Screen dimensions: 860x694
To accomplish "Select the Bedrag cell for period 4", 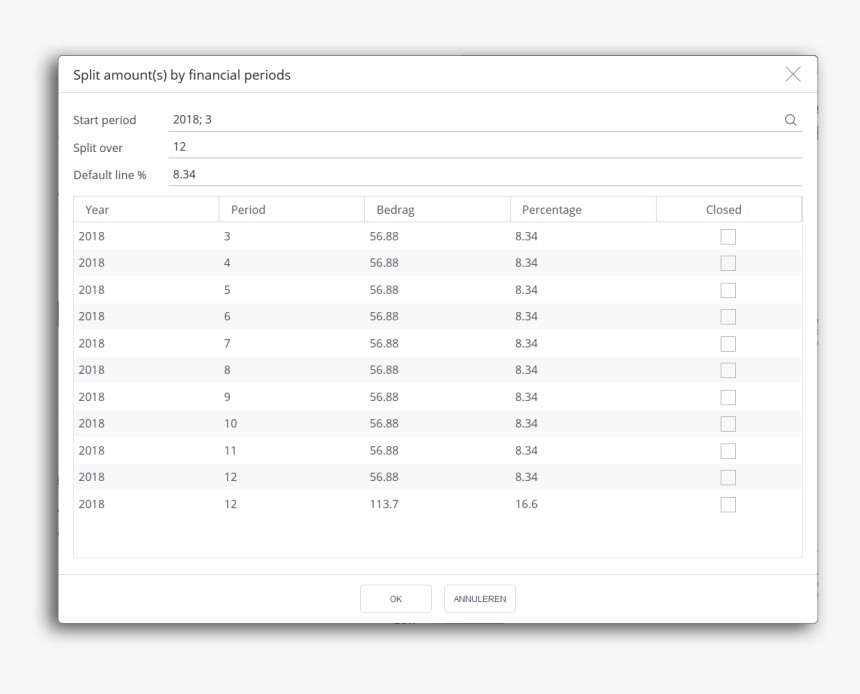I will 437,263.
